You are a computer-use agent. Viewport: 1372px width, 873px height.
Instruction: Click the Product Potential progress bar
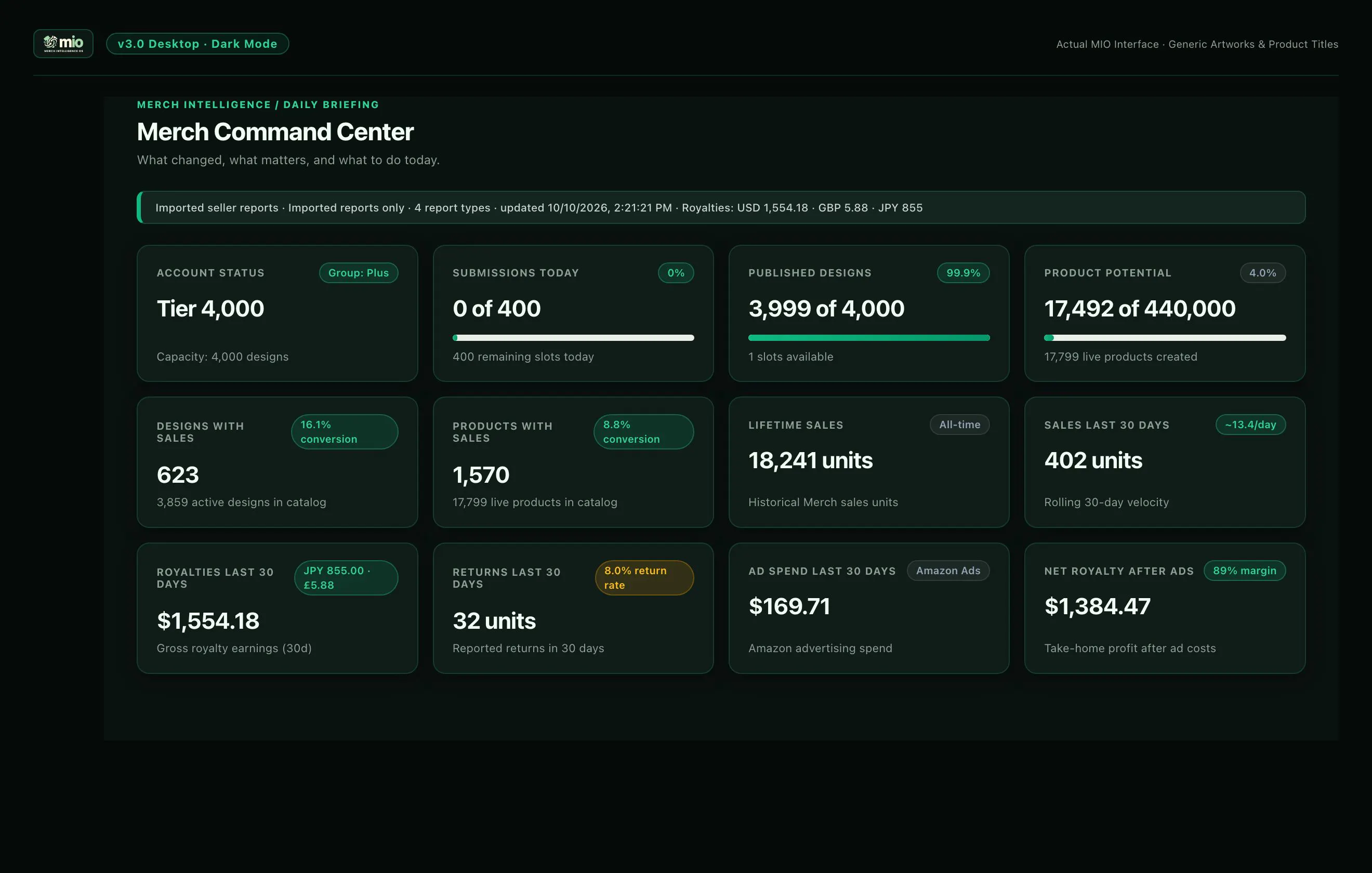(1165, 338)
